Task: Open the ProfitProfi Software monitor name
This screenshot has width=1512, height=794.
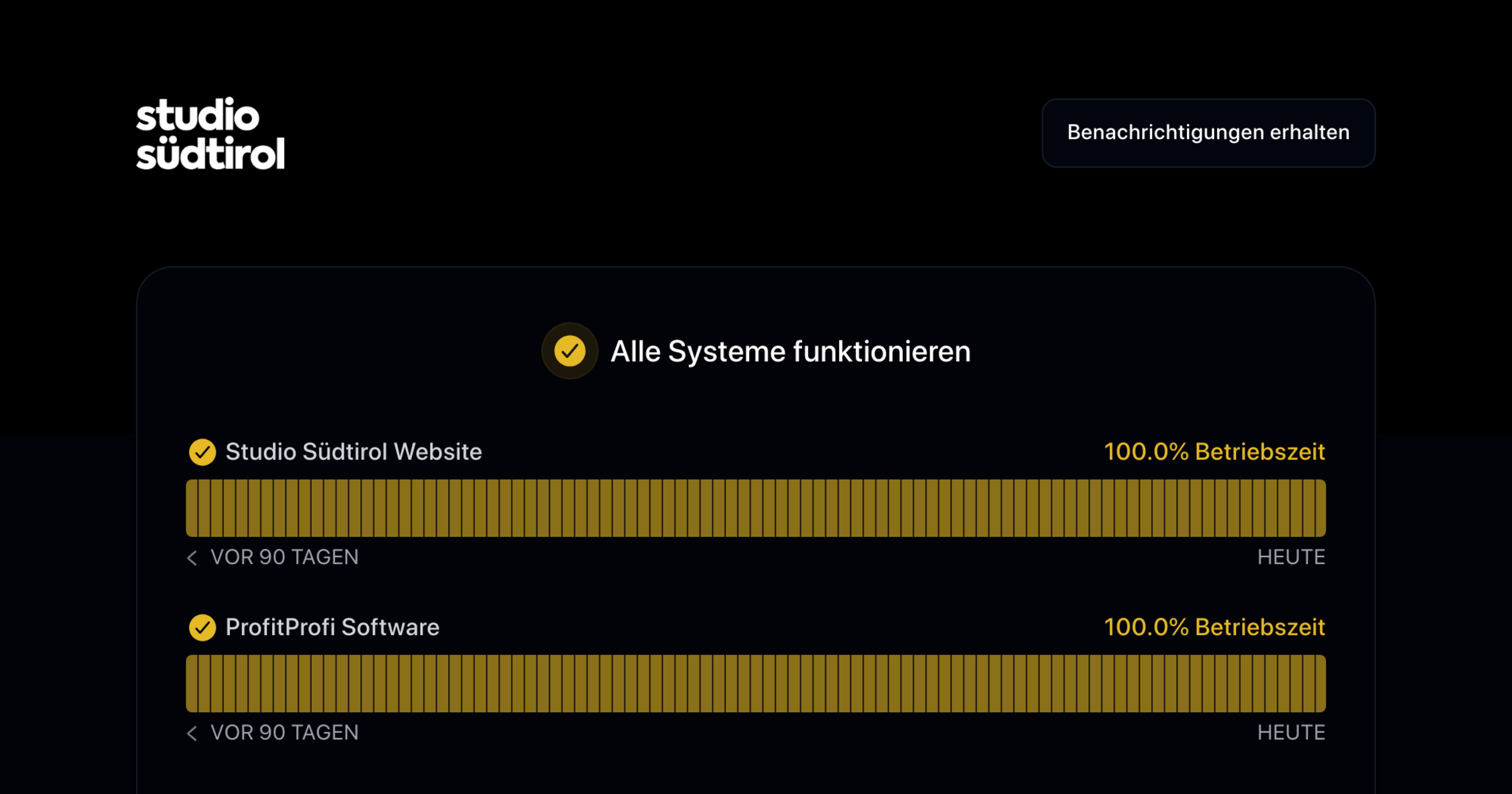Action: [332, 628]
